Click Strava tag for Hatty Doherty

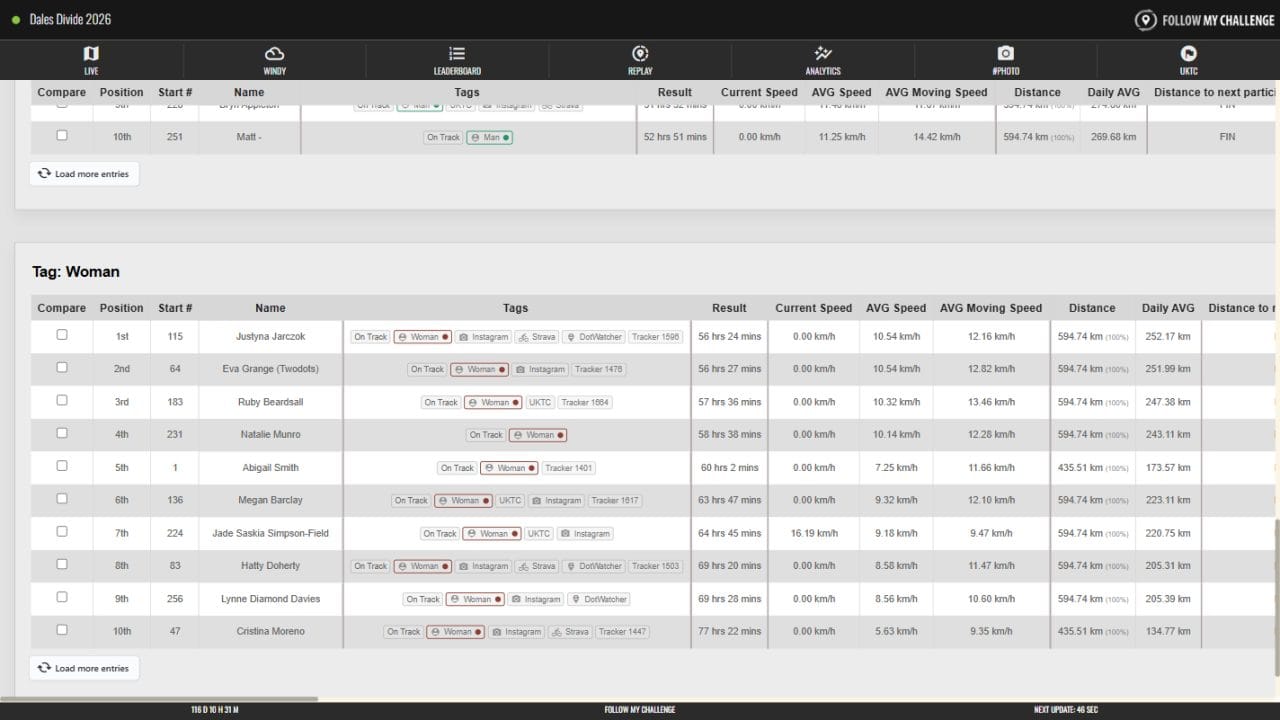point(537,566)
